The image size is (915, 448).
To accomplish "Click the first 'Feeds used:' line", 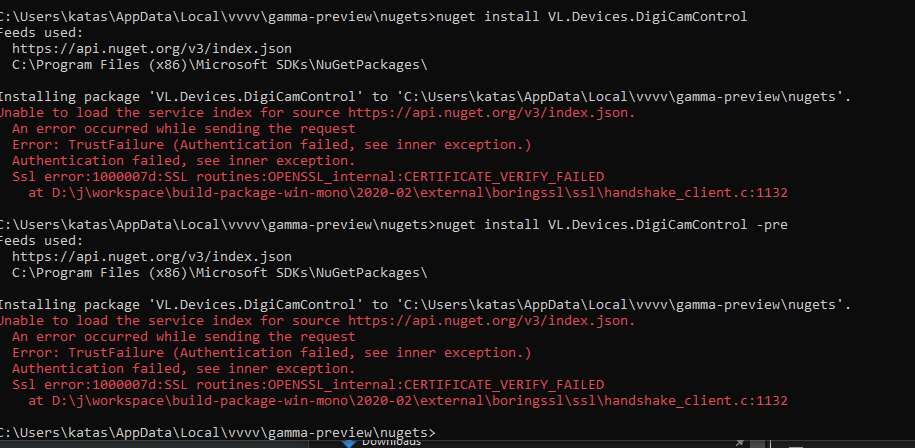I will pyautogui.click(x=41, y=33).
